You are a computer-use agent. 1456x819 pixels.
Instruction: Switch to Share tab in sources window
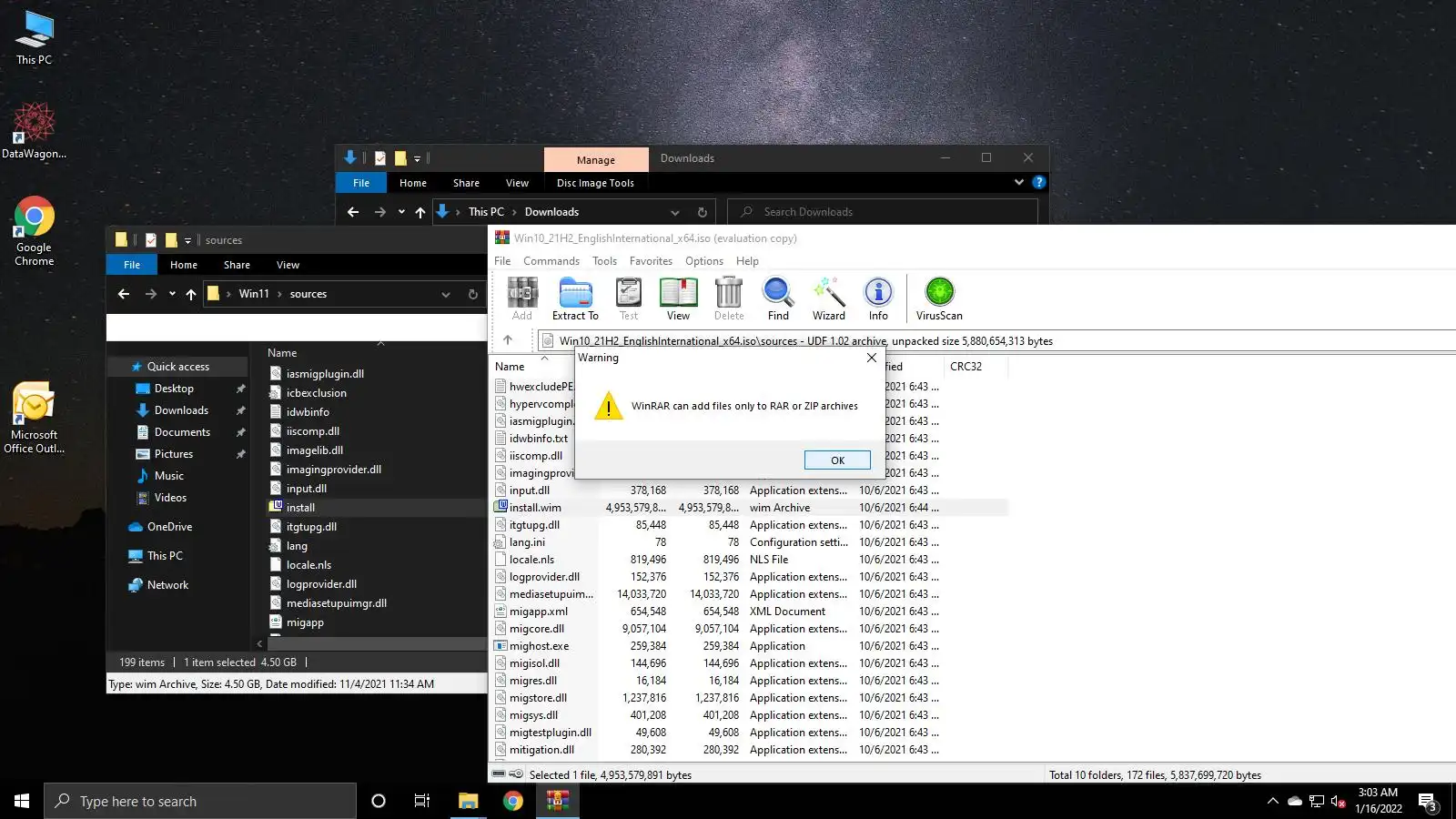237,265
